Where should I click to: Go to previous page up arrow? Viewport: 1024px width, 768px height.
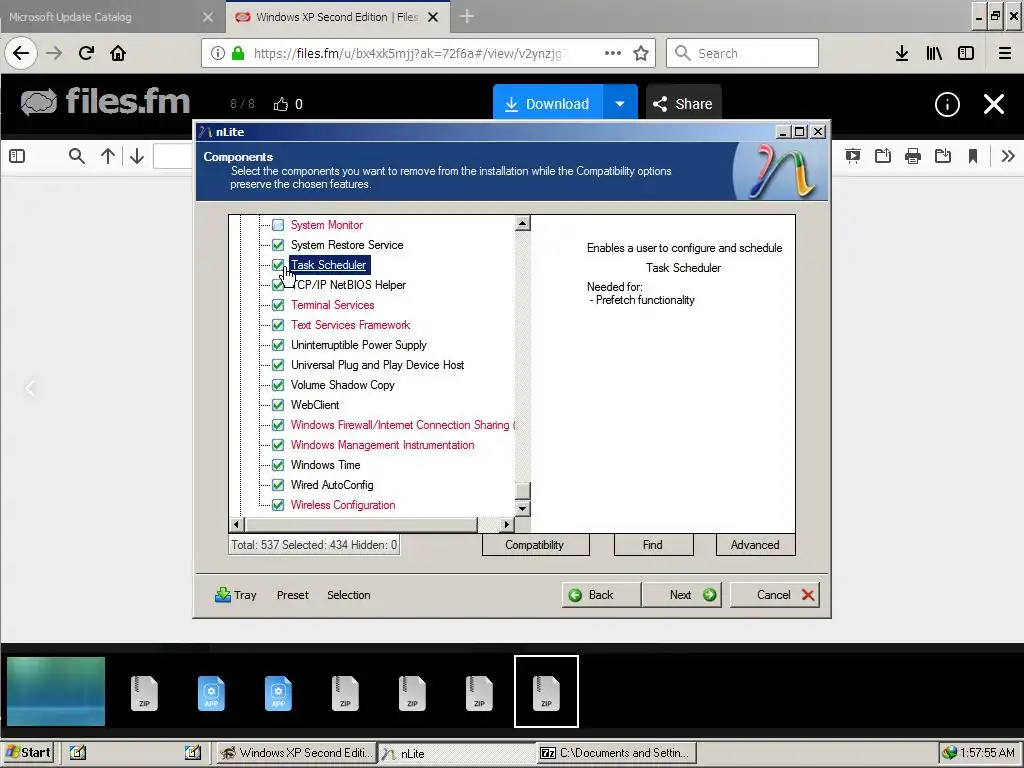click(x=108, y=156)
